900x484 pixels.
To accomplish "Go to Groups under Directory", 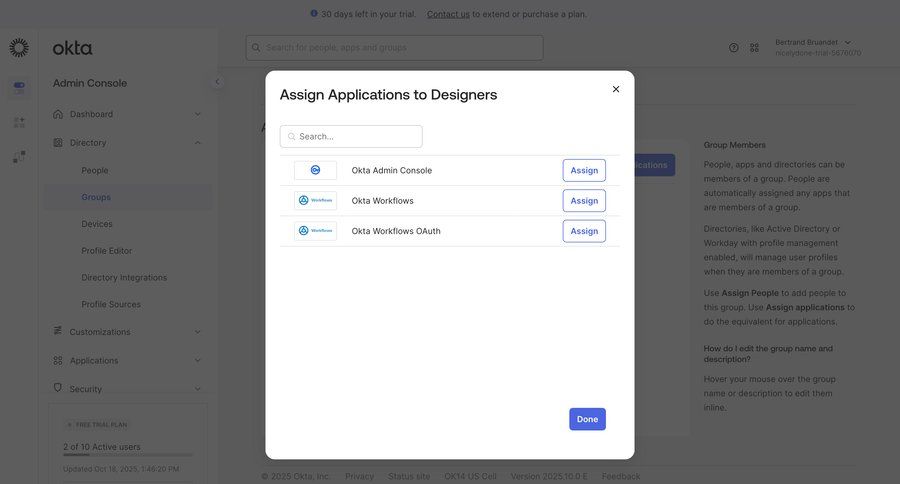I will pos(96,197).
